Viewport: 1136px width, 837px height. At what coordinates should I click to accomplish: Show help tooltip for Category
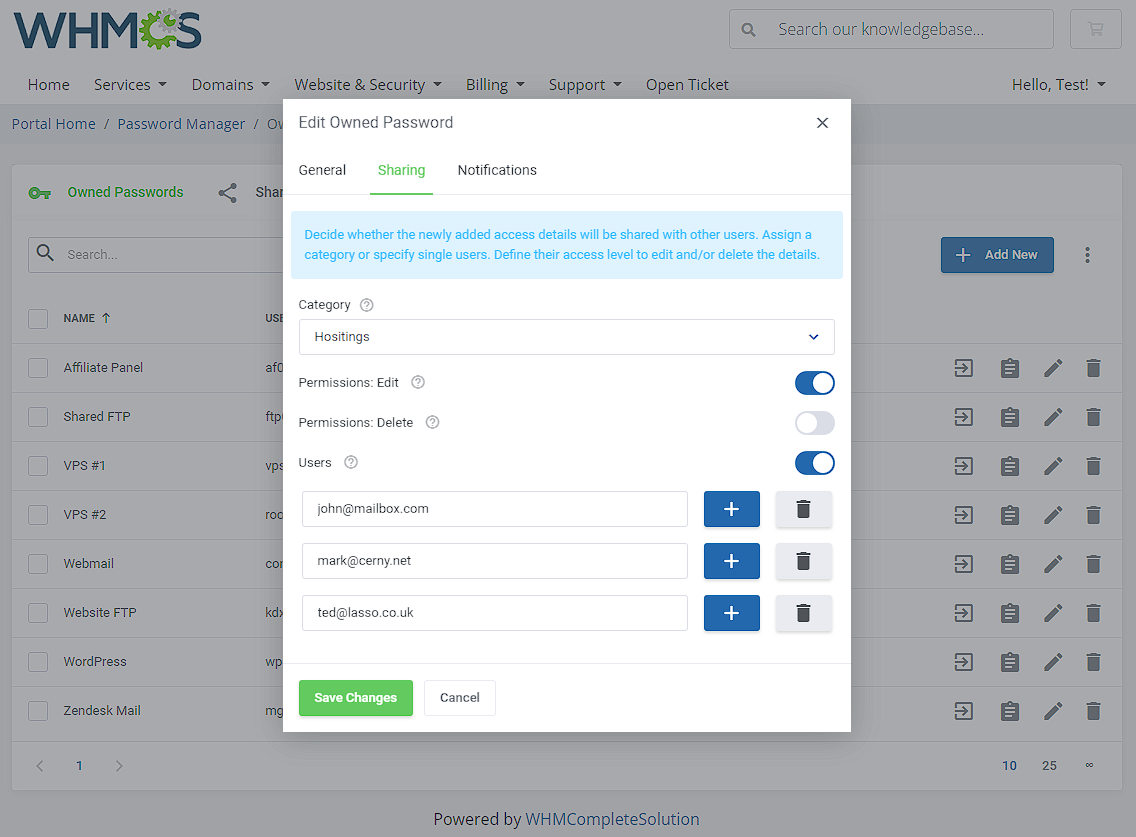(367, 305)
